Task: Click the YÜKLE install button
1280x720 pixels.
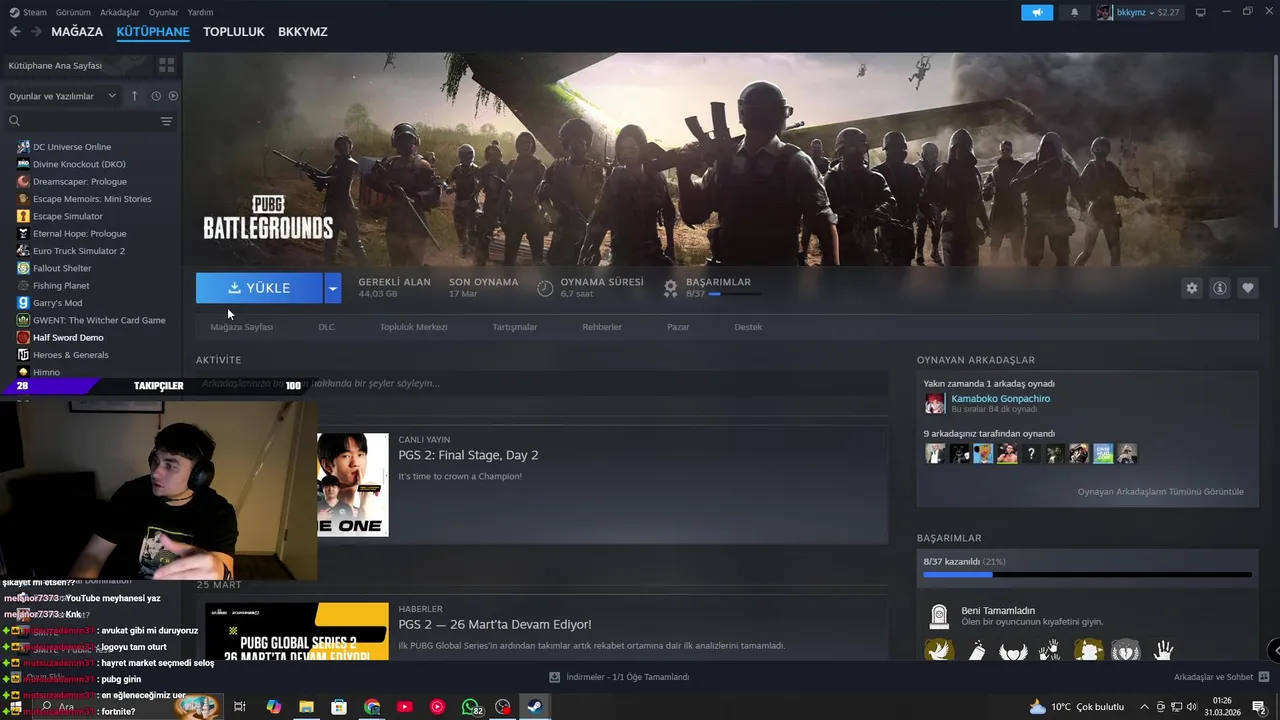Action: point(259,288)
